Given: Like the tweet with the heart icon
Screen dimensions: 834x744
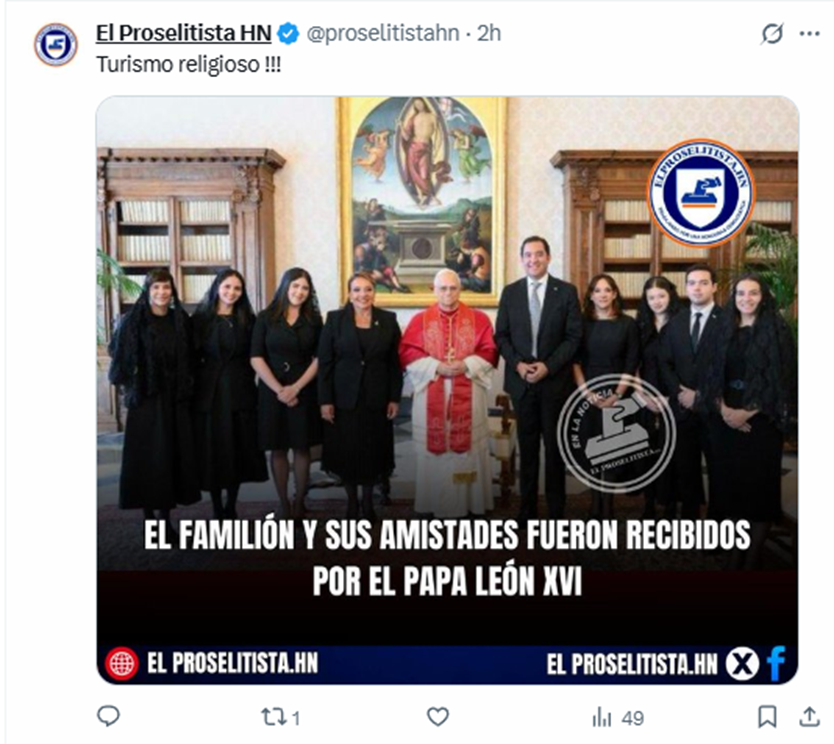Looking at the screenshot, I should [438, 717].
